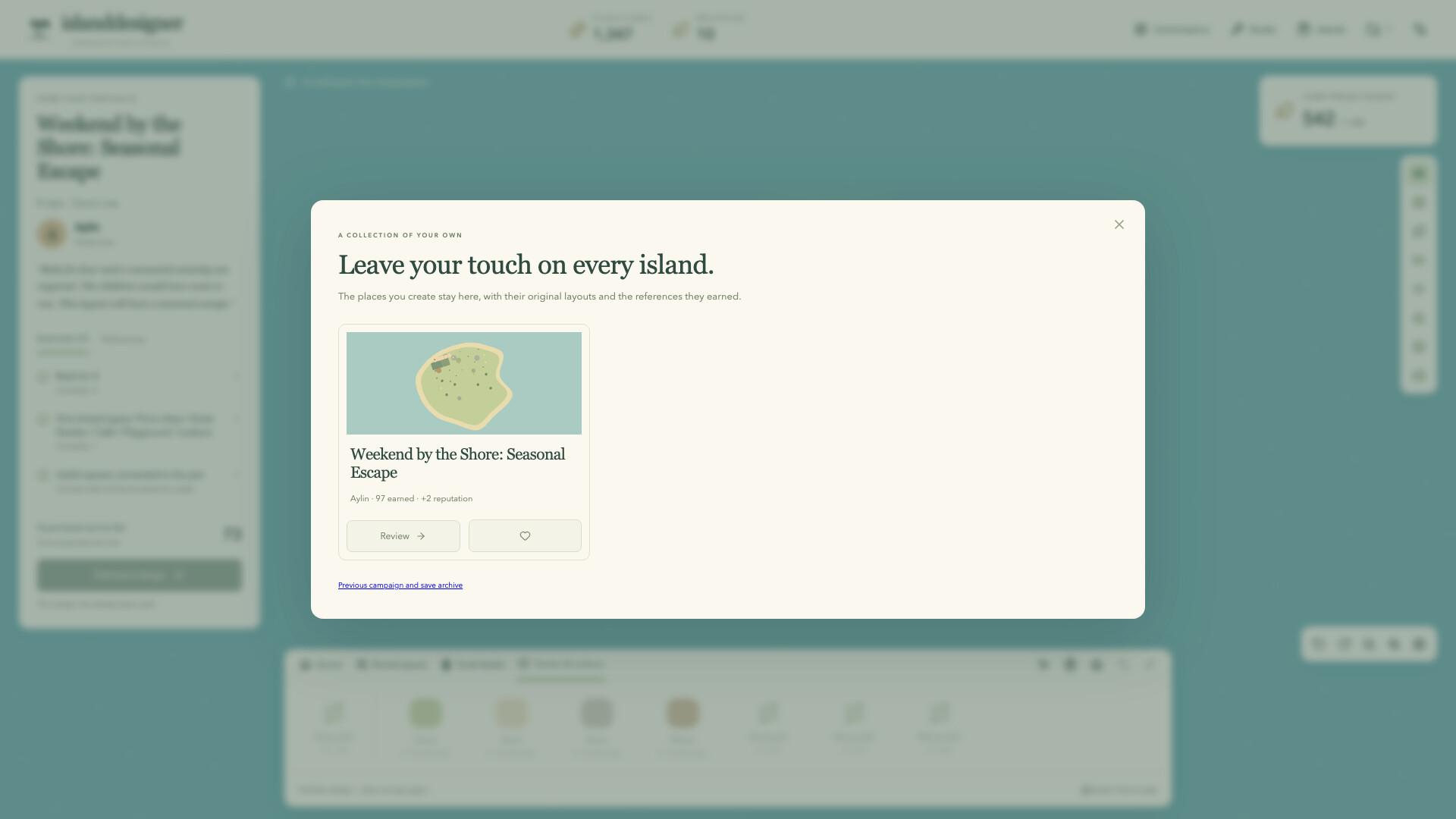Image resolution: width=1456 pixels, height=819 pixels.
Task: Click the island preview thumbnail
Action: [x=464, y=383]
